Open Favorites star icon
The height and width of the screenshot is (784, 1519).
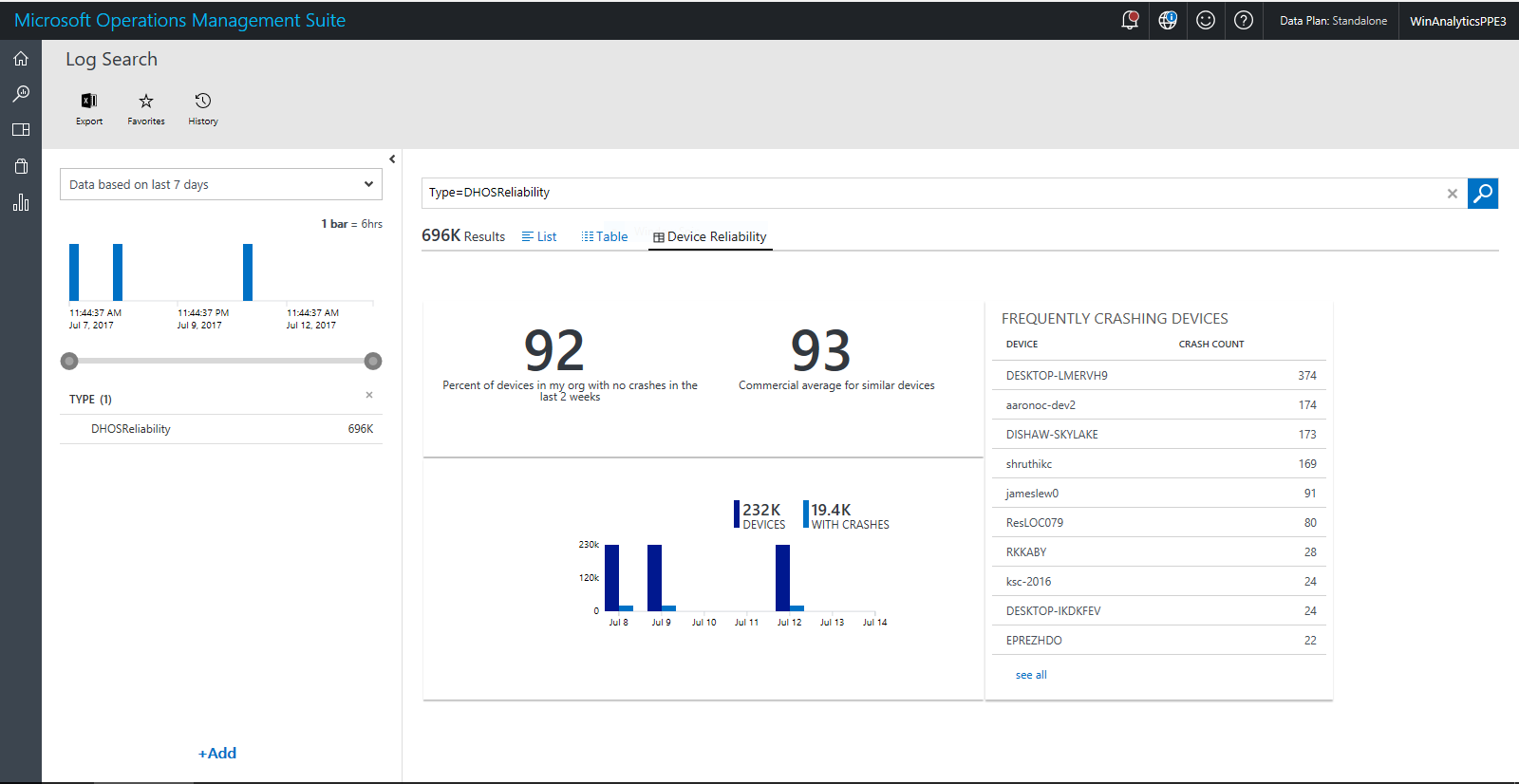146,107
